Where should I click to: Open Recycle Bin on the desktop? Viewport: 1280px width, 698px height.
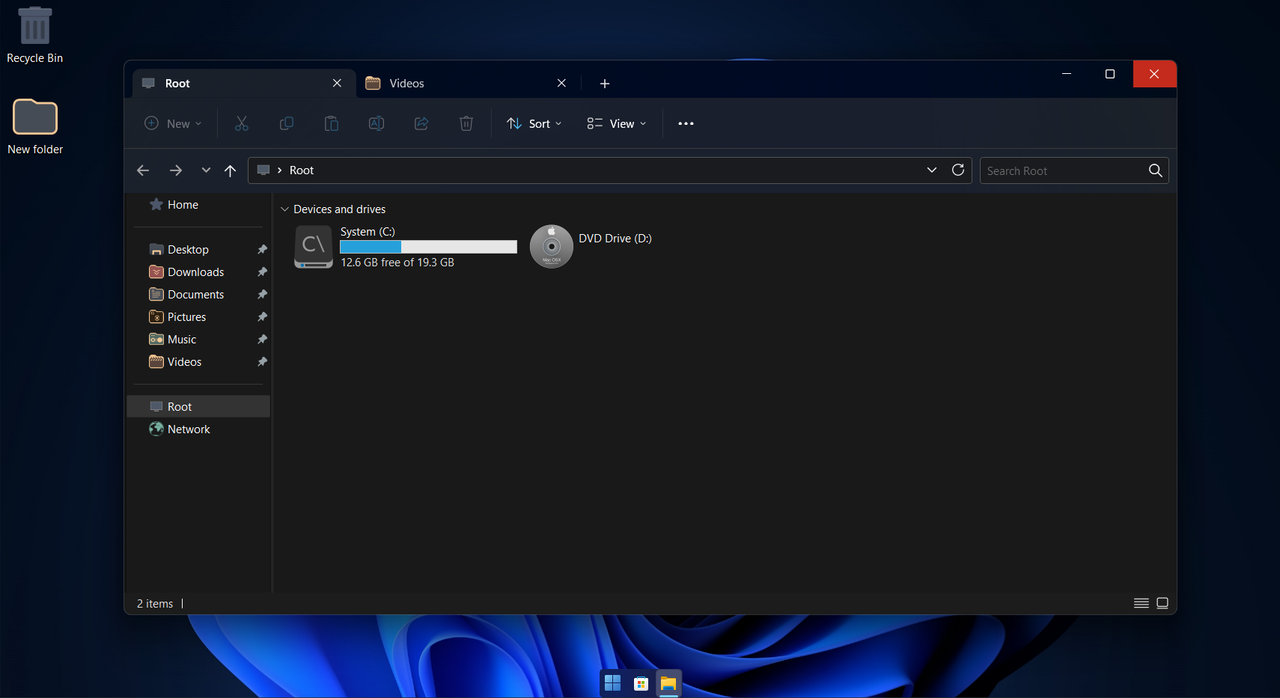(x=35, y=34)
